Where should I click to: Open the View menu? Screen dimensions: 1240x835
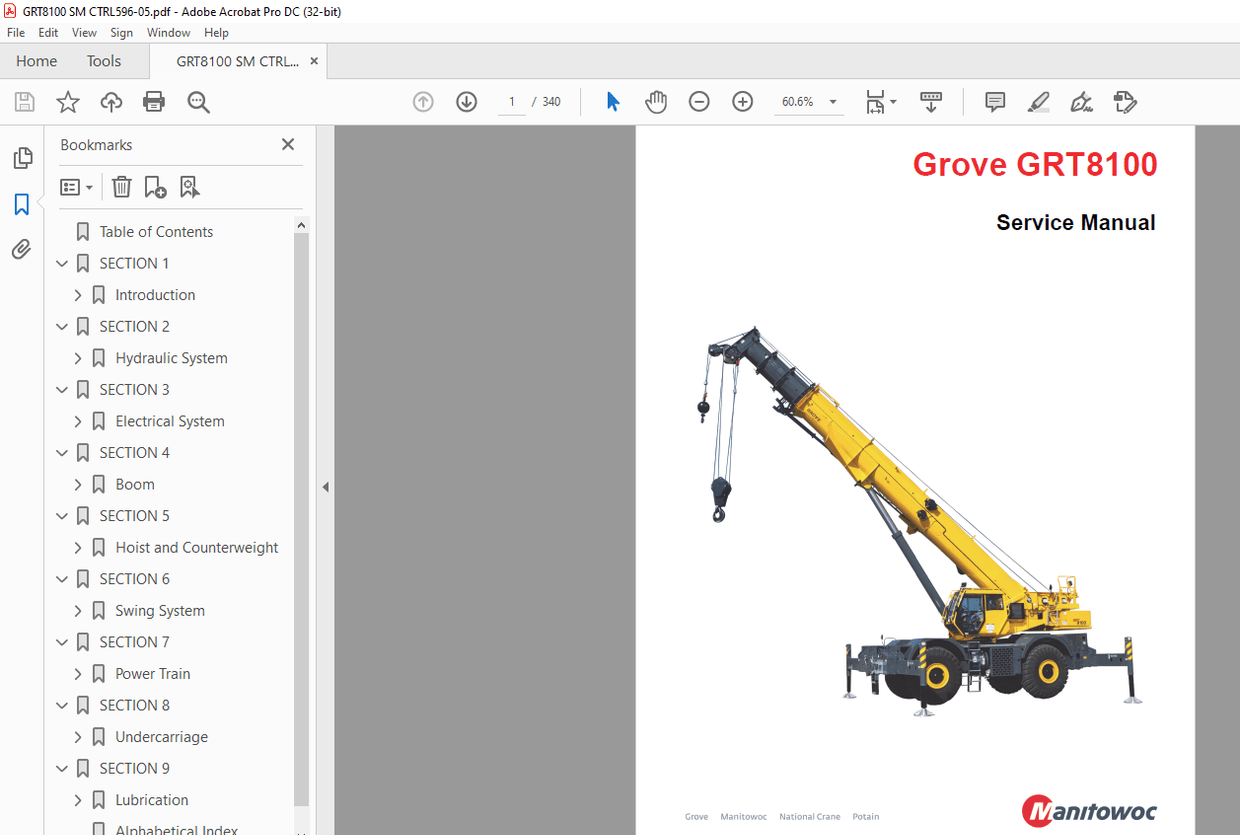[x=84, y=33]
